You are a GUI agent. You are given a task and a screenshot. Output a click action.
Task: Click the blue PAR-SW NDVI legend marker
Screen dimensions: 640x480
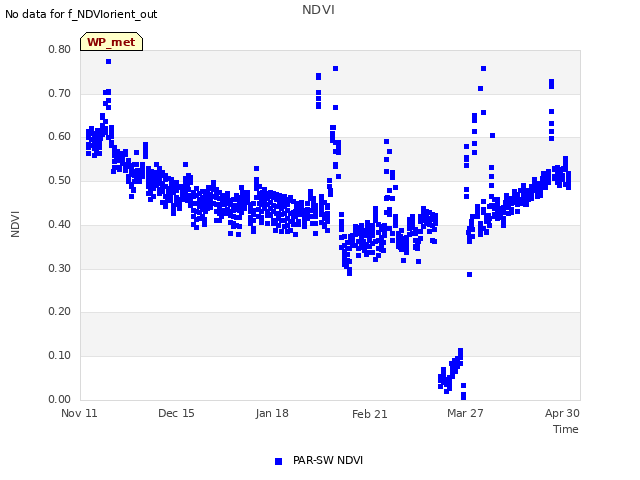[x=278, y=461]
